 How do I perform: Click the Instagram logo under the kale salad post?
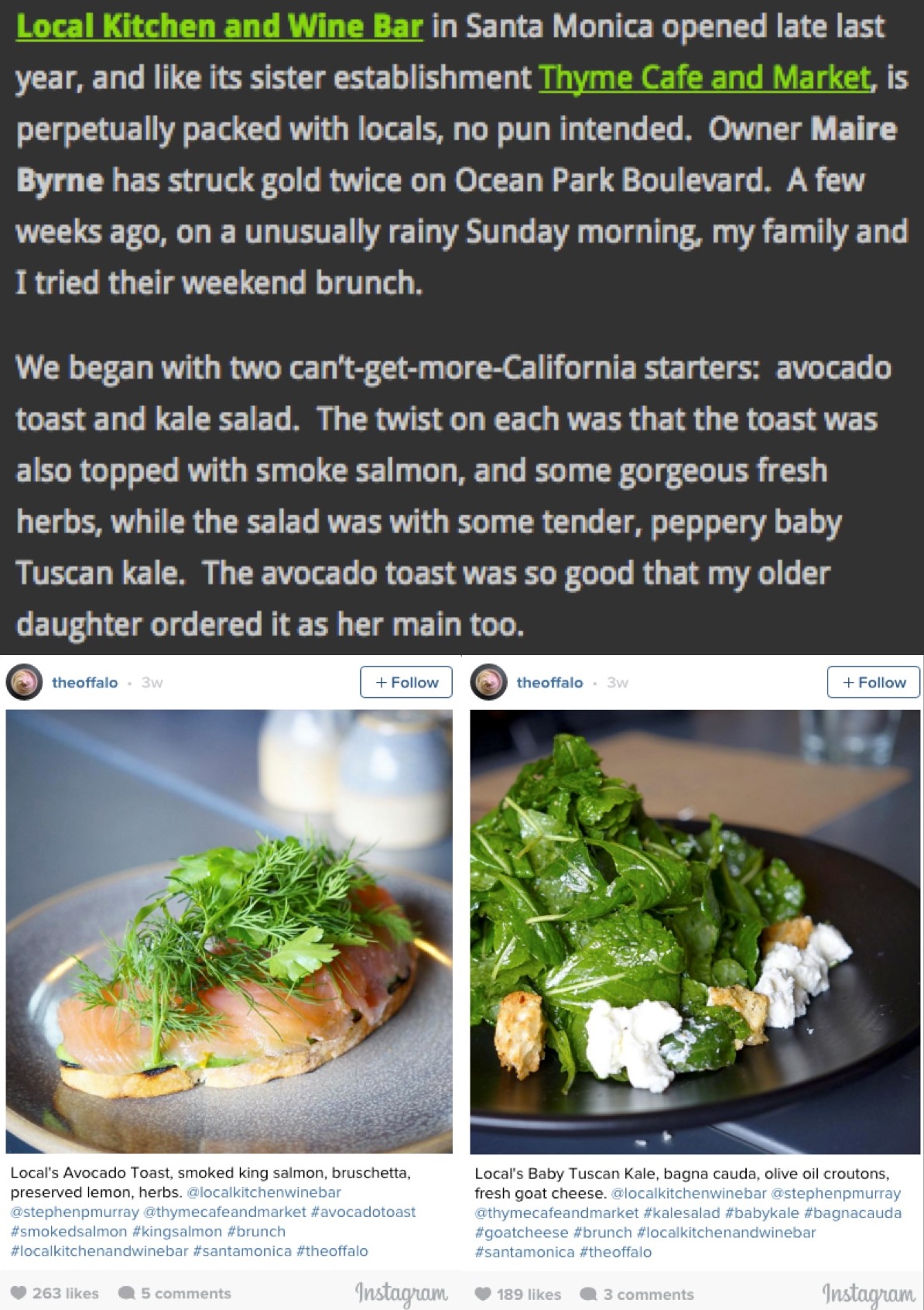pos(868,1293)
